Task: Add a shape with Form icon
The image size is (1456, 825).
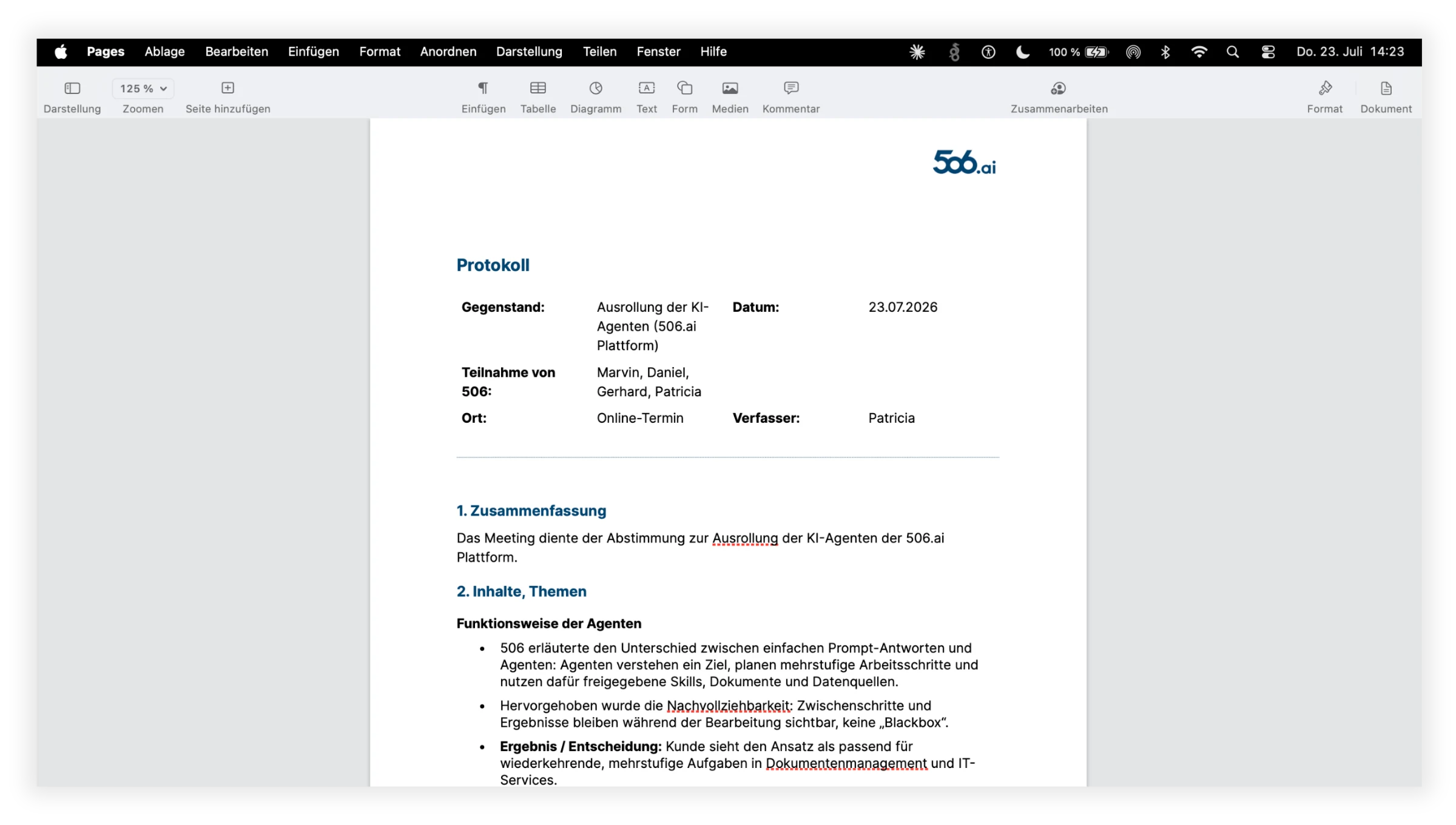Action: (x=684, y=89)
